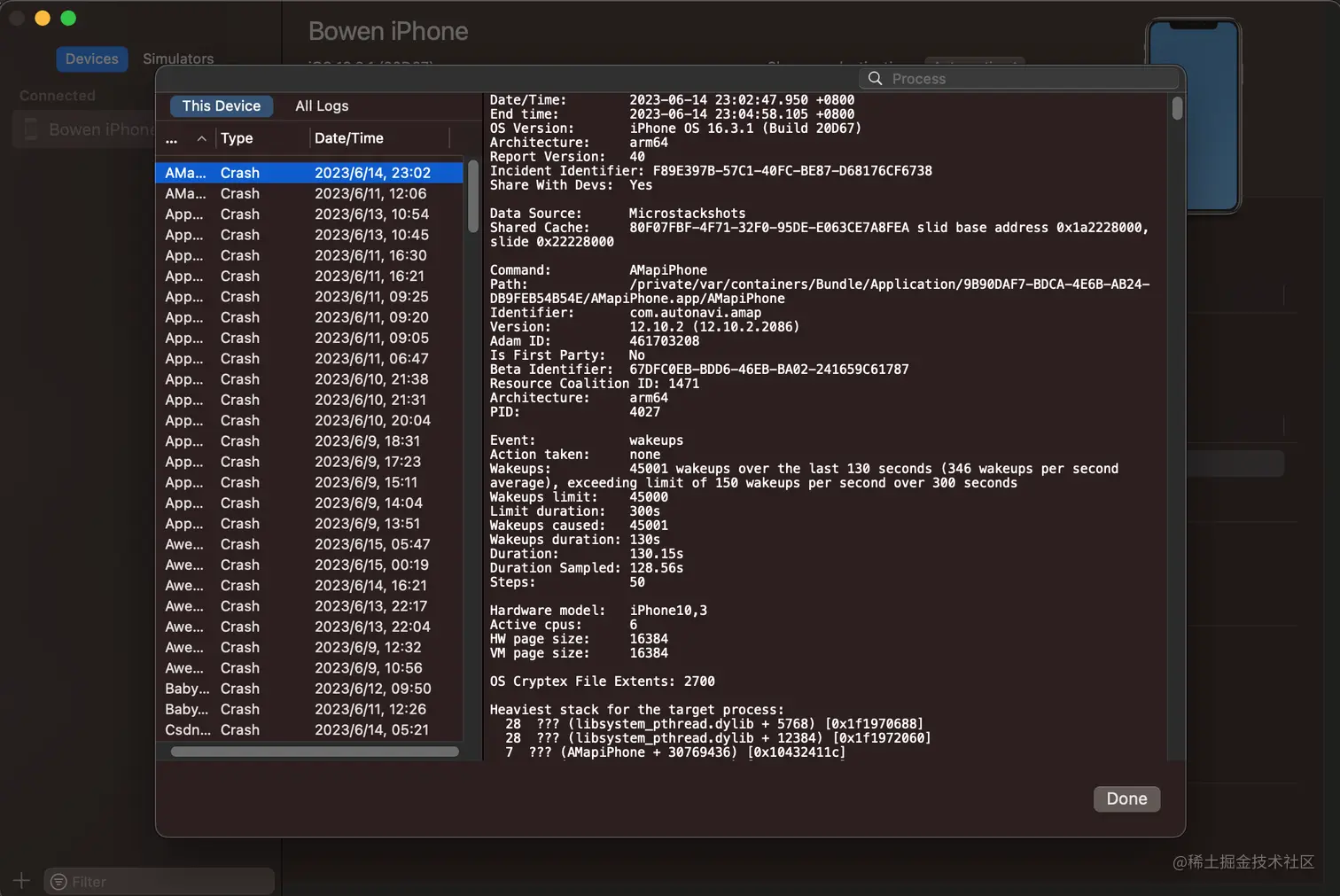
Task: Click the yellow minimize window button
Action: [x=43, y=18]
